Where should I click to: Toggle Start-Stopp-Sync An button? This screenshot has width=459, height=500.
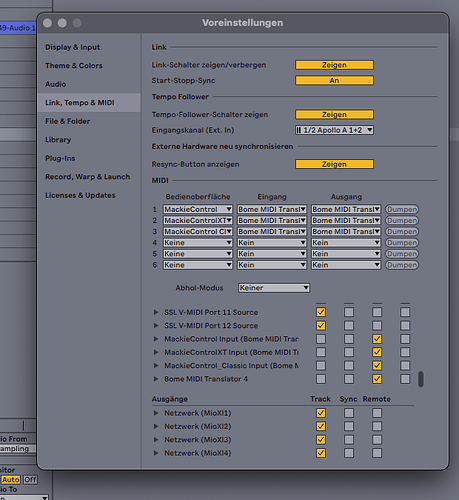click(x=334, y=80)
